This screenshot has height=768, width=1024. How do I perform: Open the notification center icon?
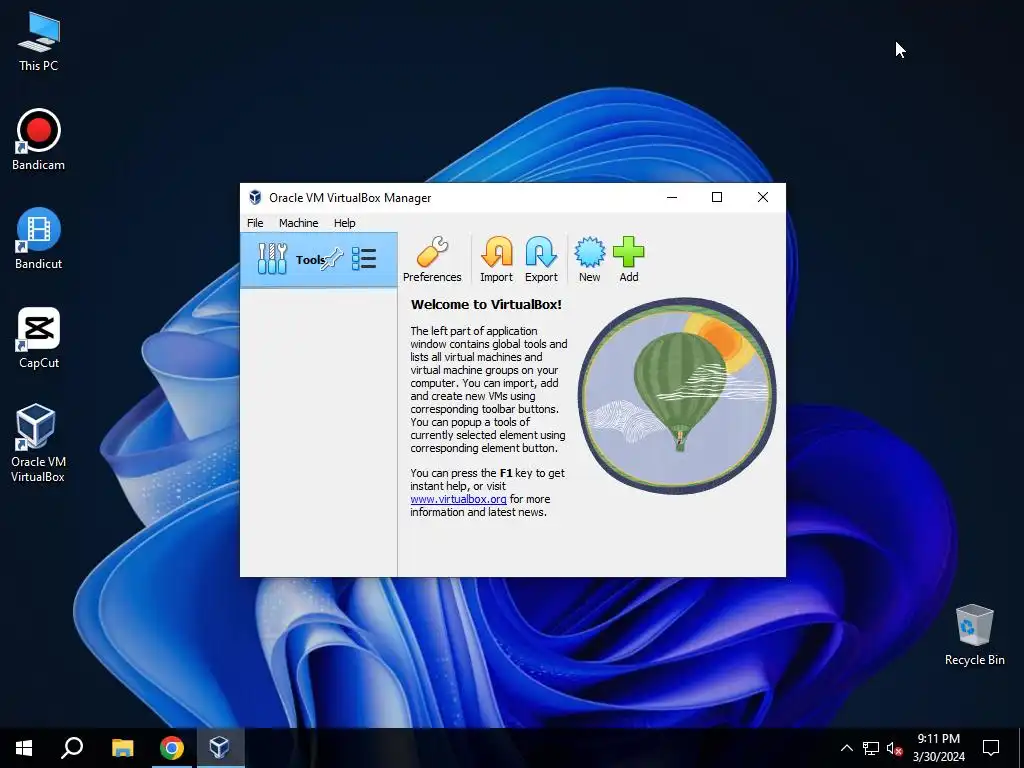(x=991, y=748)
